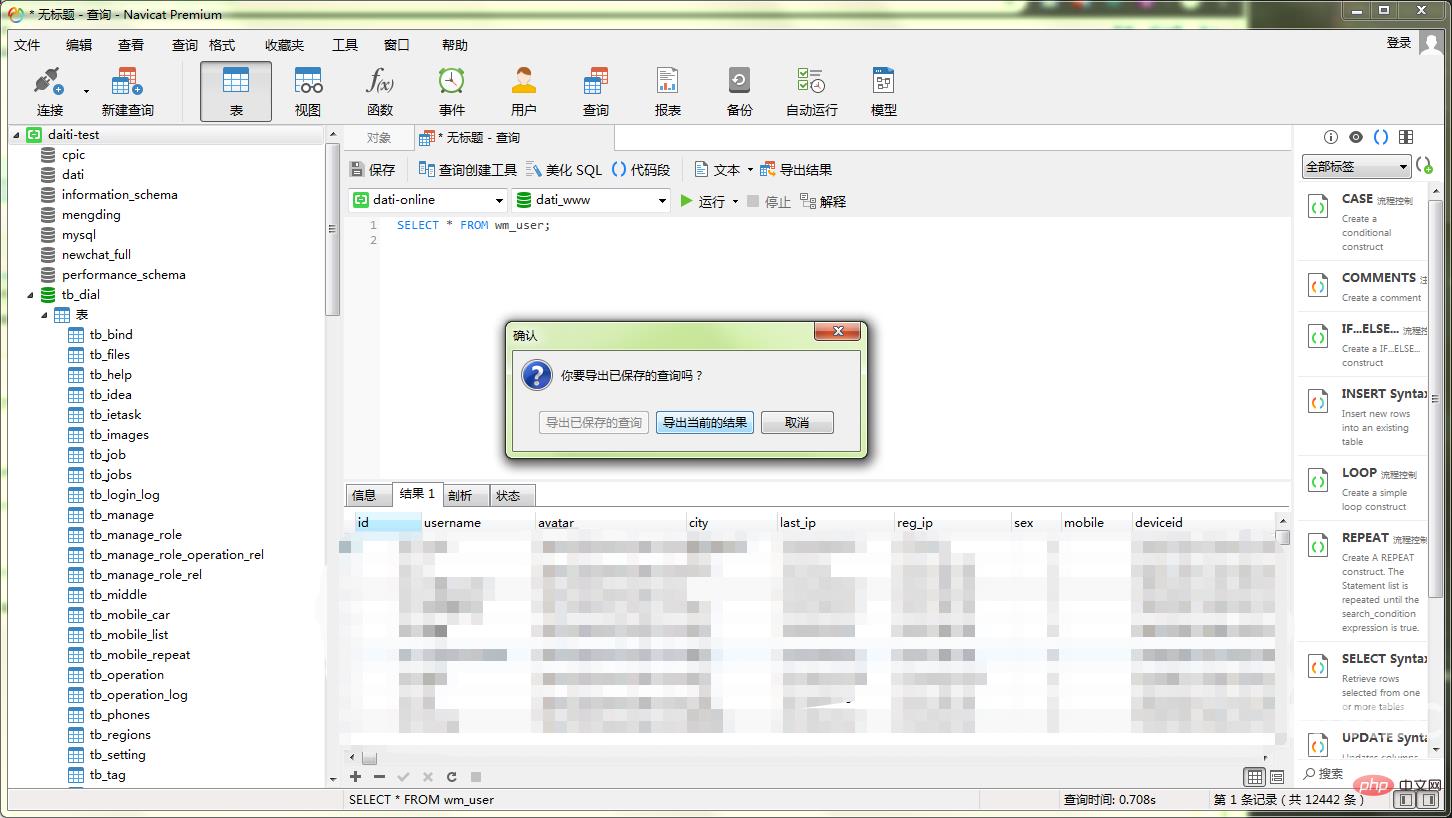Open the CASE snippet in right panel
This screenshot has width=1452, height=818.
[x=1365, y=222]
